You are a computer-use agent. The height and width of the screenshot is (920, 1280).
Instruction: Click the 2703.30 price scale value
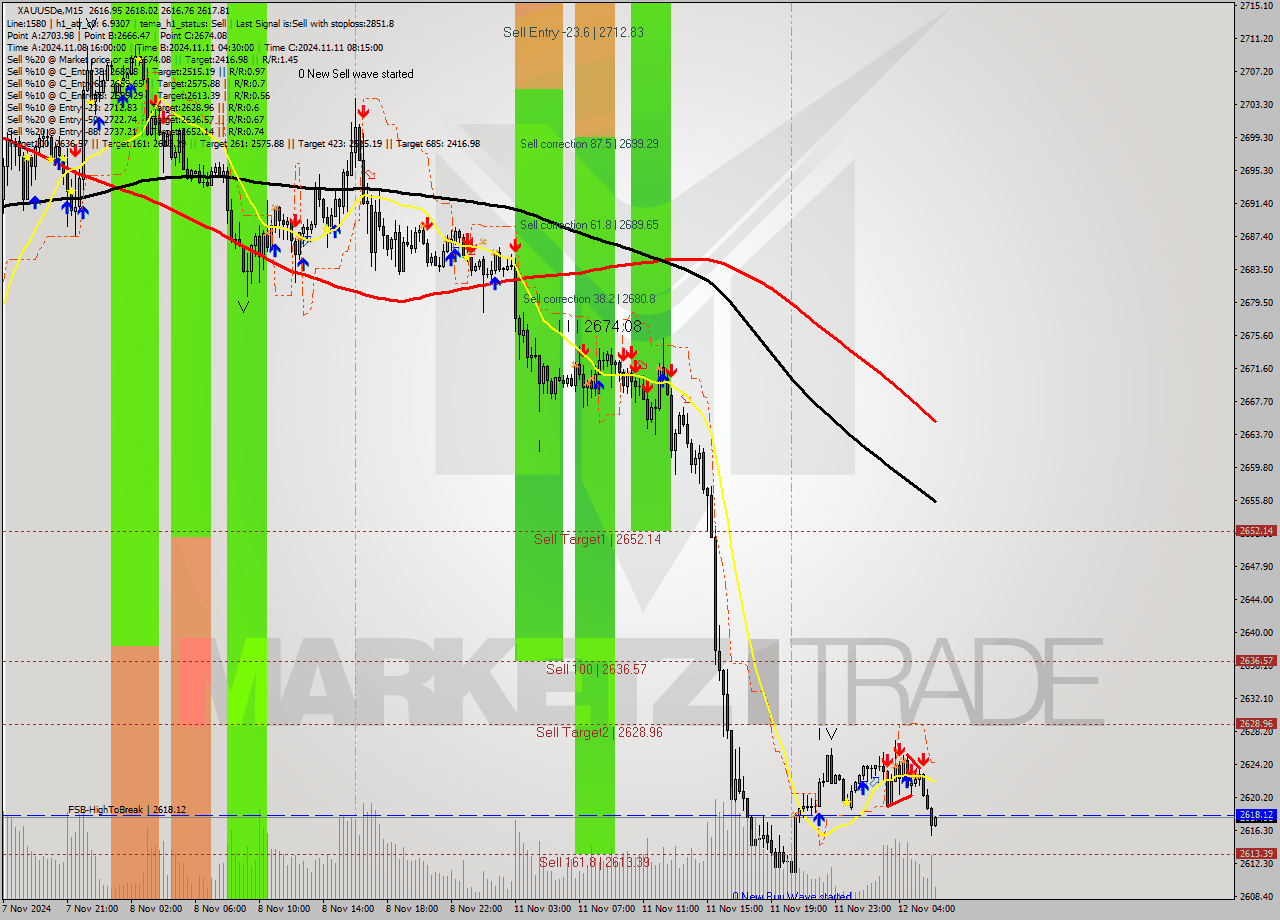(1256, 104)
